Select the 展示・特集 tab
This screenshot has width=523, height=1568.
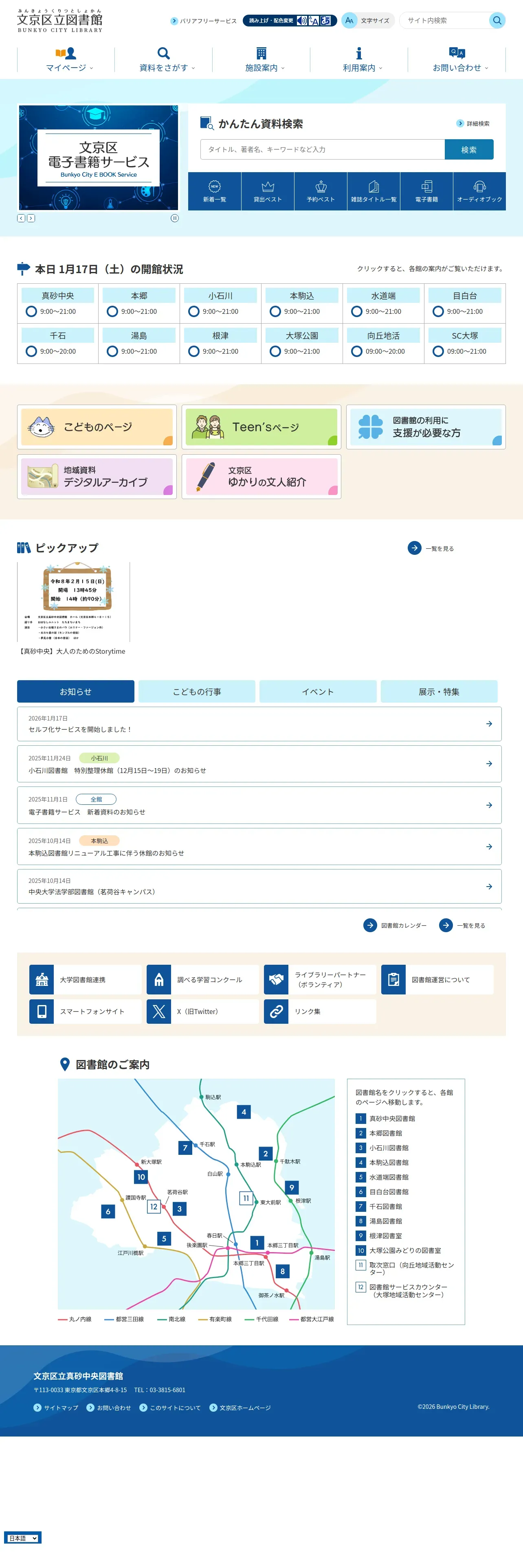pyautogui.click(x=439, y=692)
